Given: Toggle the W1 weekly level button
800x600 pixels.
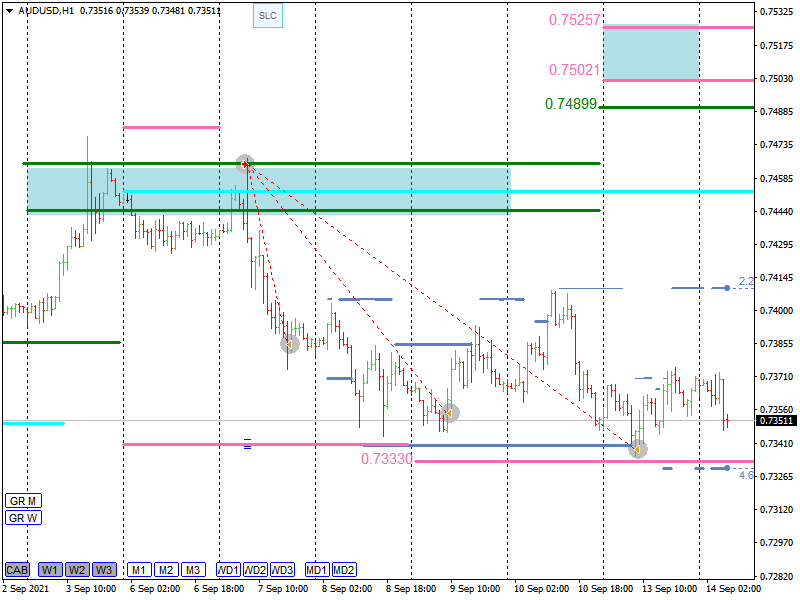Looking at the screenshot, I should coord(50,570).
